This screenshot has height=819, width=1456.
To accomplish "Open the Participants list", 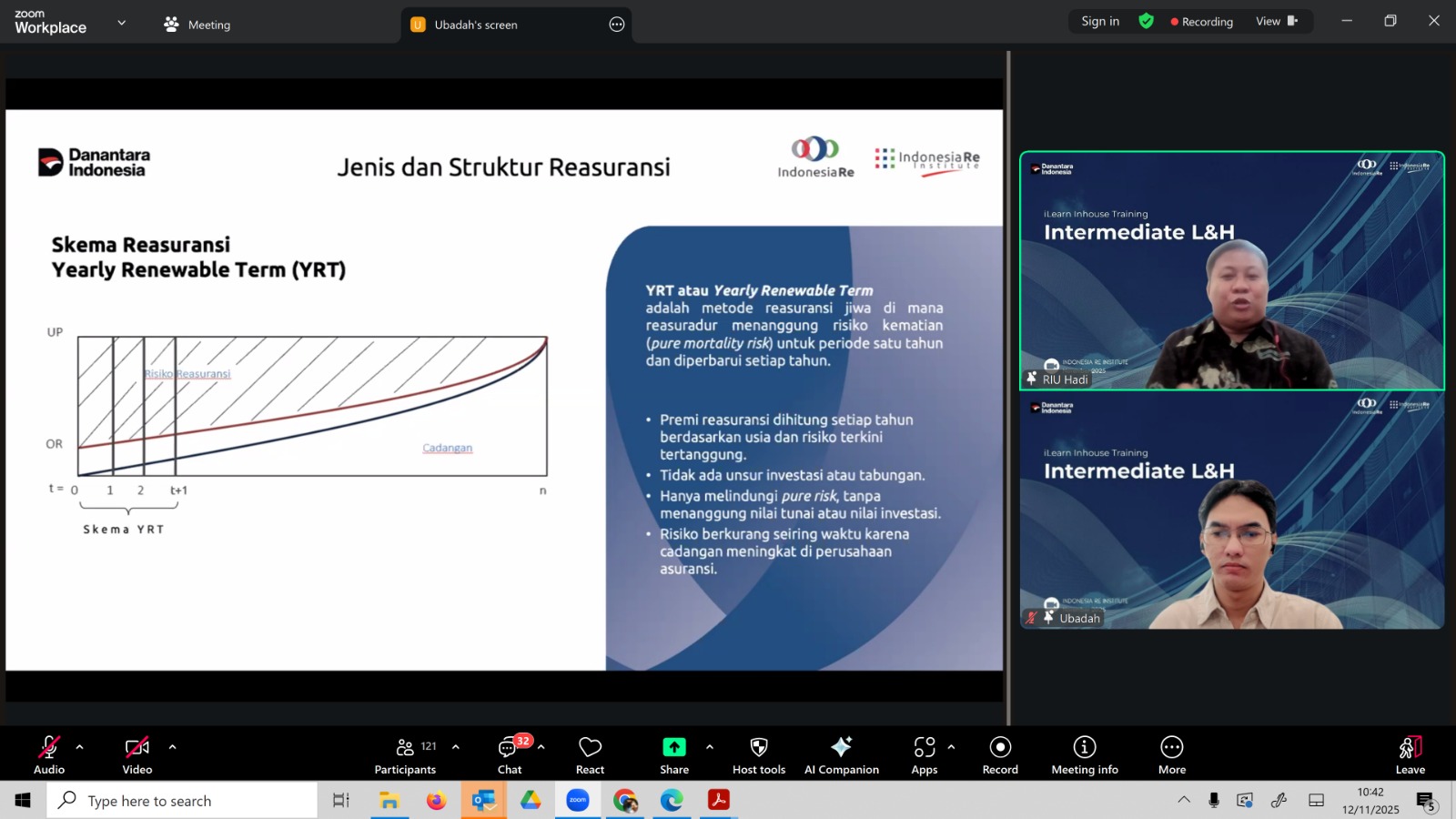I will [405, 754].
